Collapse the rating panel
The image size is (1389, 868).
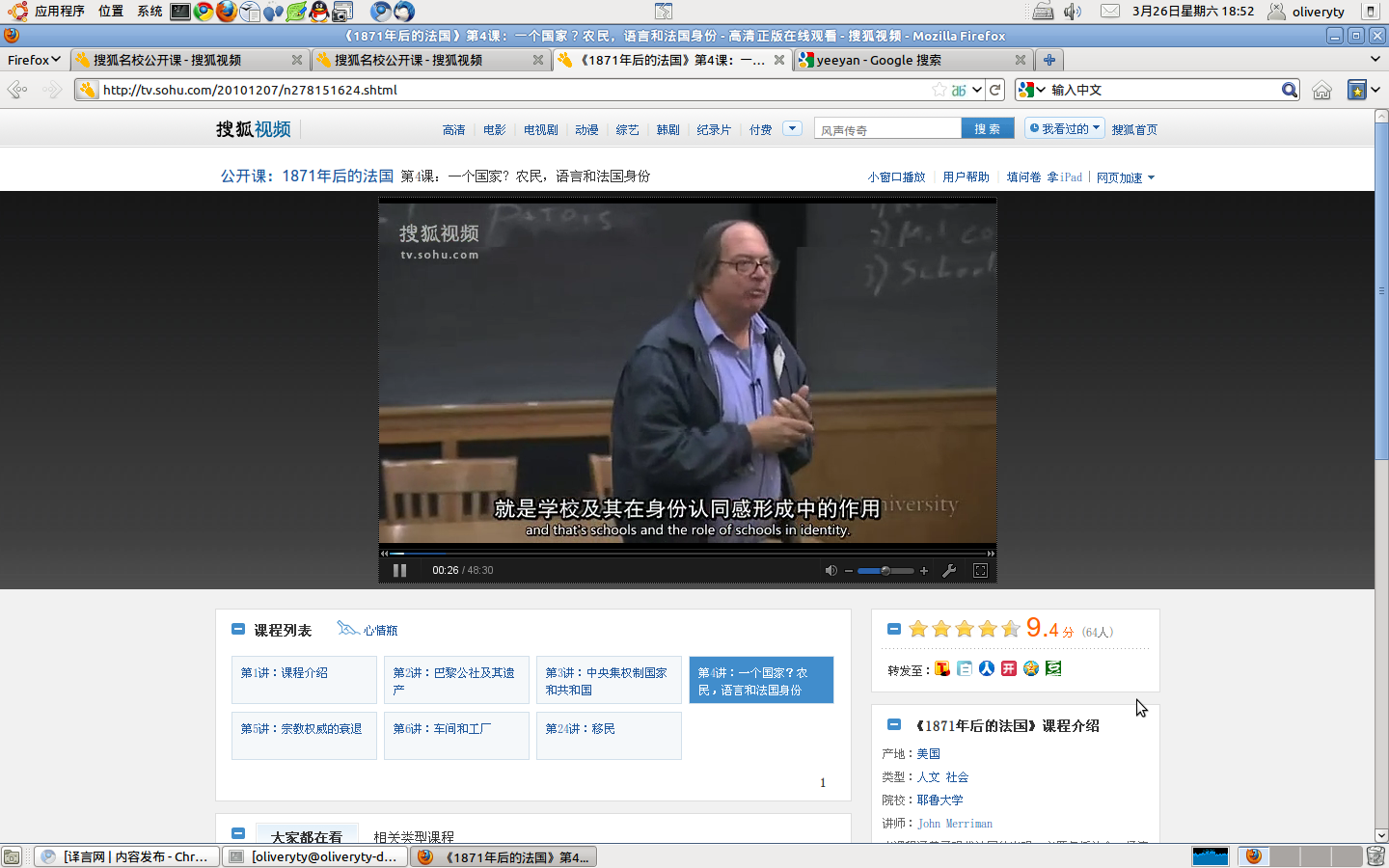(x=894, y=629)
